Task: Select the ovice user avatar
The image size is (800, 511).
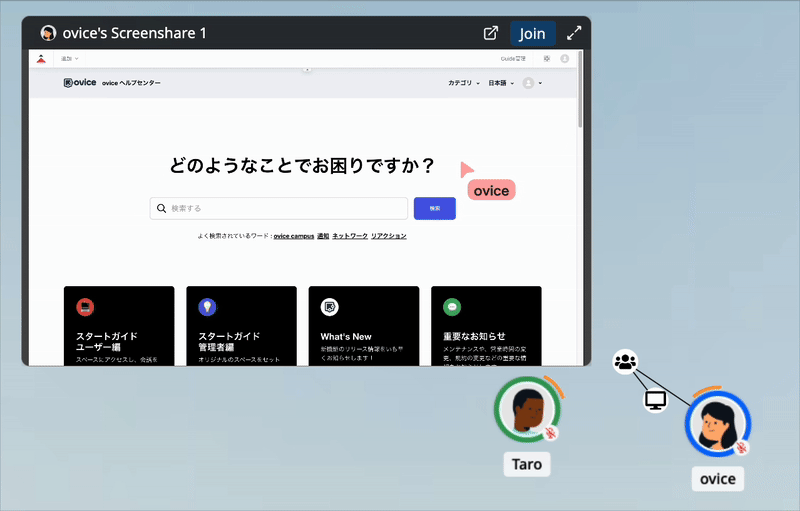Action: pyautogui.click(x=718, y=424)
